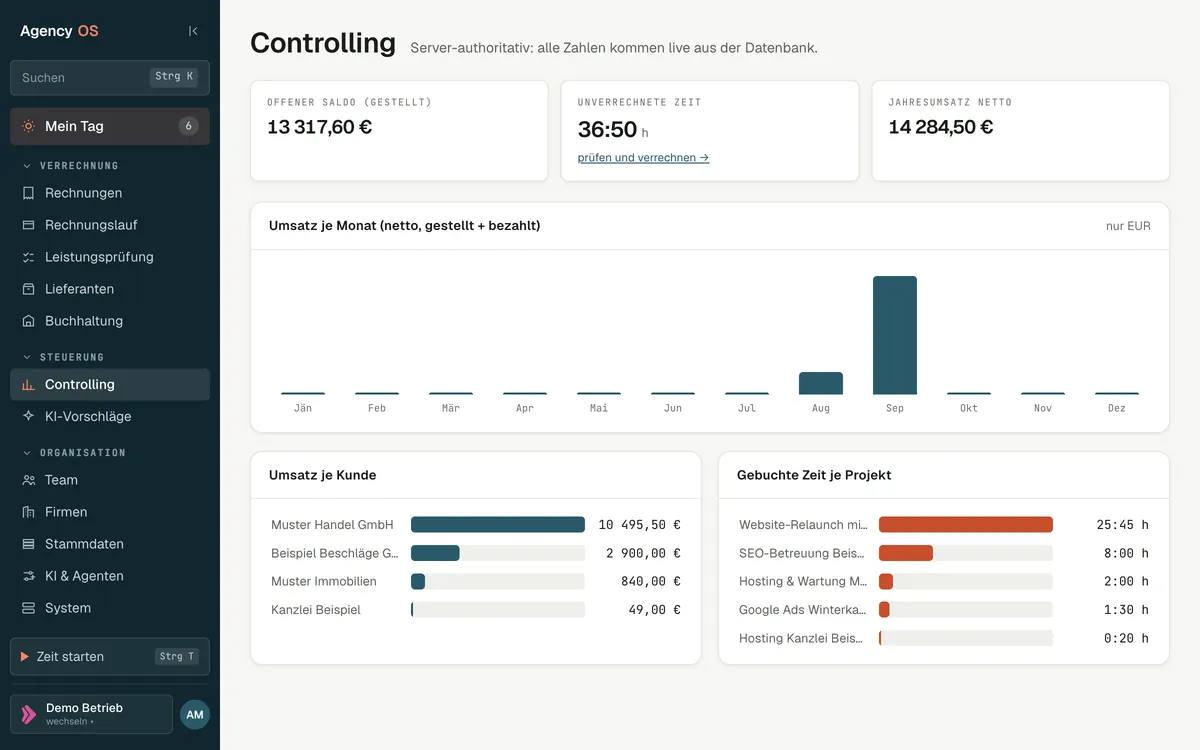This screenshot has height=750, width=1200.
Task: Click the Agency OS logo
Action: click(x=59, y=31)
